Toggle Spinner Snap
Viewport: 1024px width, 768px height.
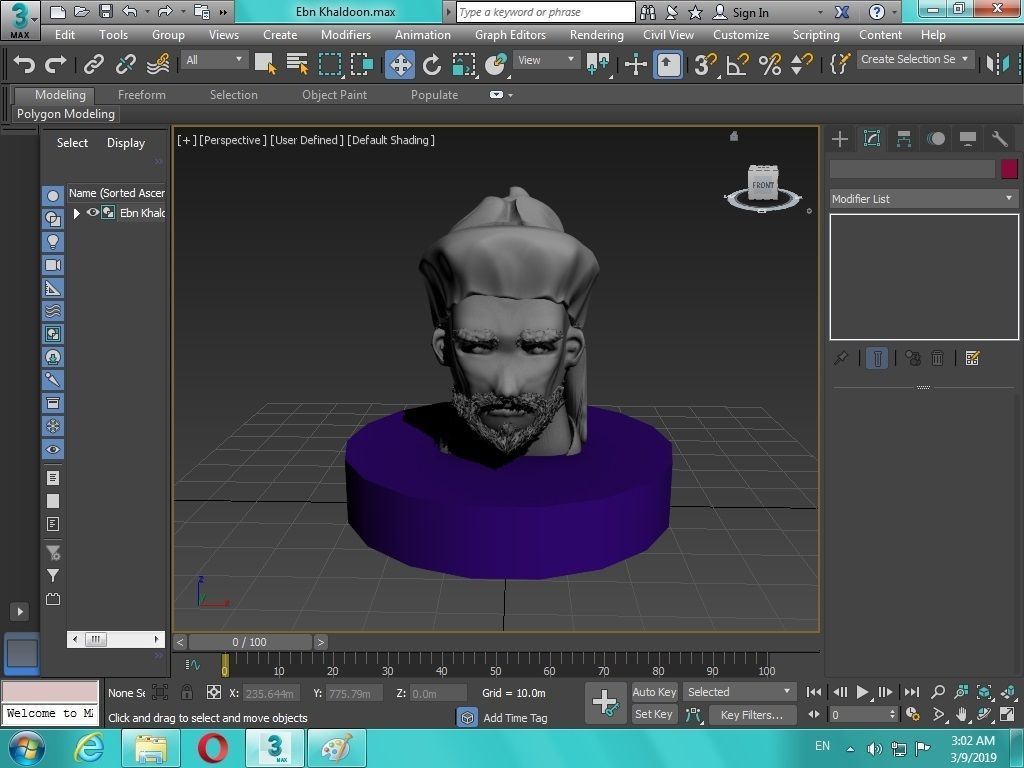click(801, 64)
